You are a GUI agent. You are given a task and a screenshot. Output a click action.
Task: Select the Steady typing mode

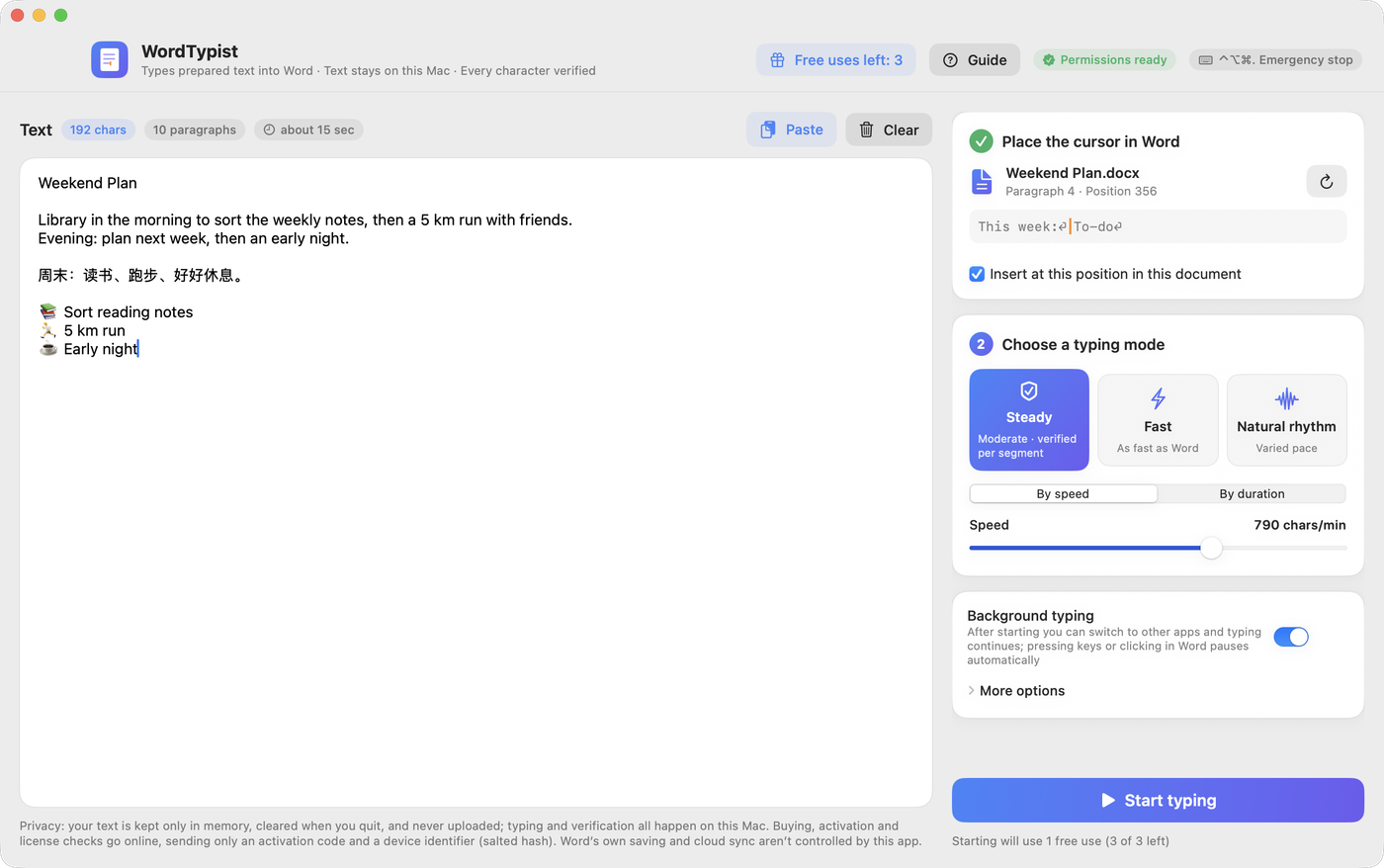(x=1029, y=420)
